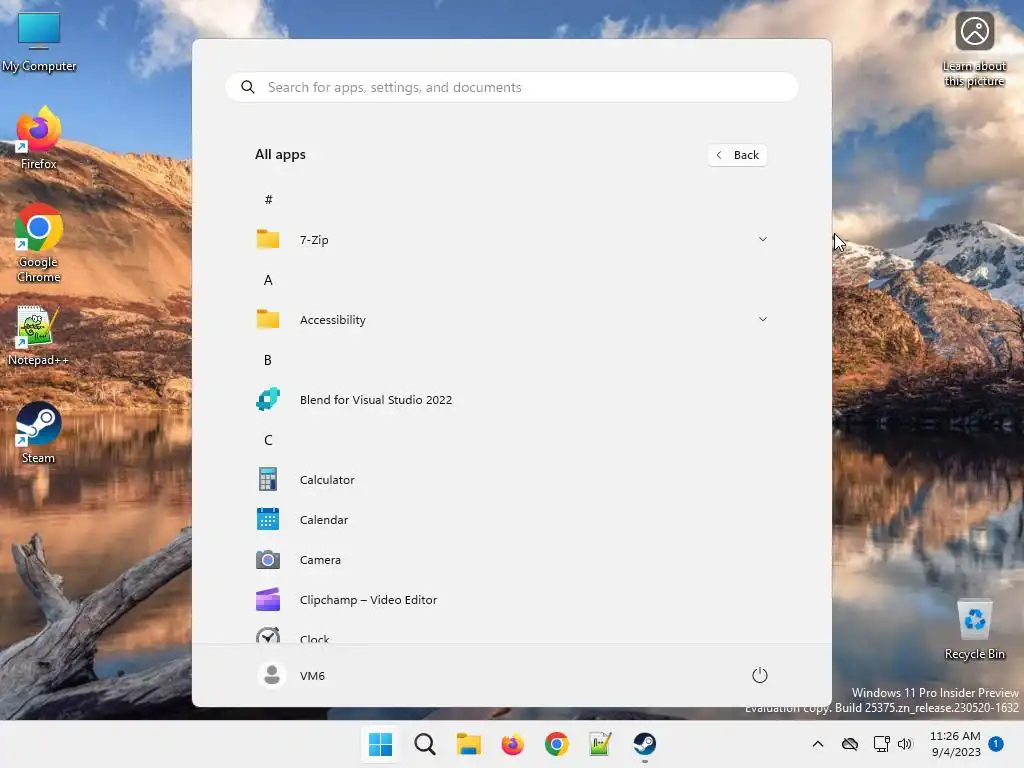The width and height of the screenshot is (1024, 768).
Task: Open the VM6 user account avatar
Action: (272, 675)
